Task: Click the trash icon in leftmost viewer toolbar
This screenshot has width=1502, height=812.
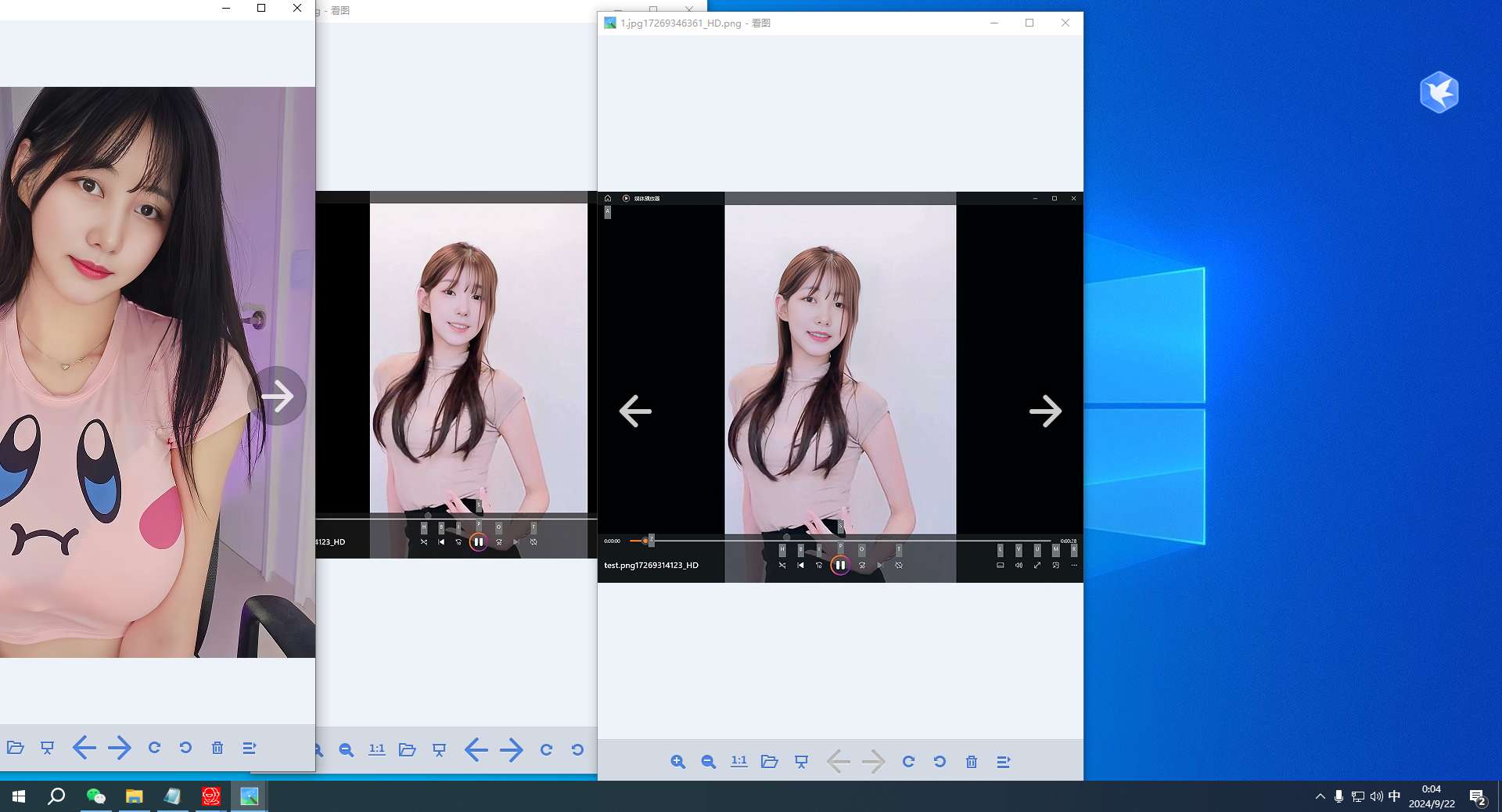Action: pyautogui.click(x=217, y=748)
